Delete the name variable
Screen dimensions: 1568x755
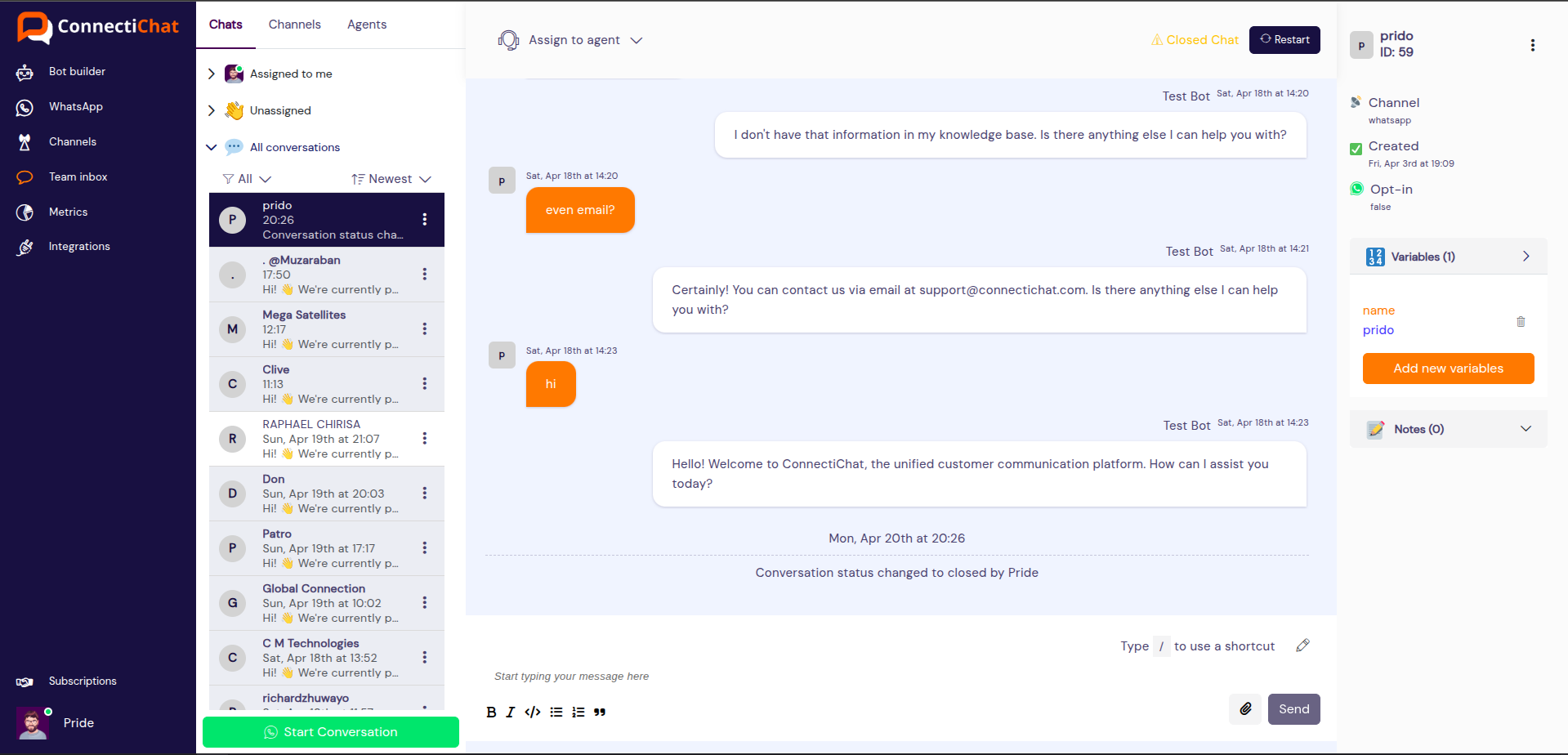tap(1521, 321)
